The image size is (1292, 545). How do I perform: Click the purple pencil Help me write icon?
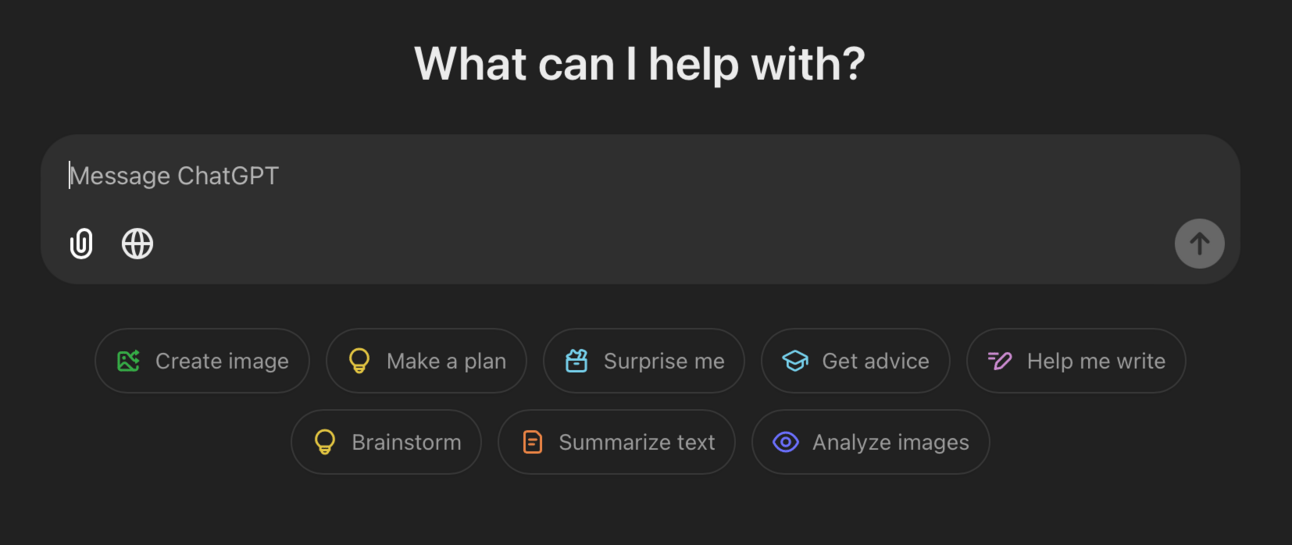point(999,361)
